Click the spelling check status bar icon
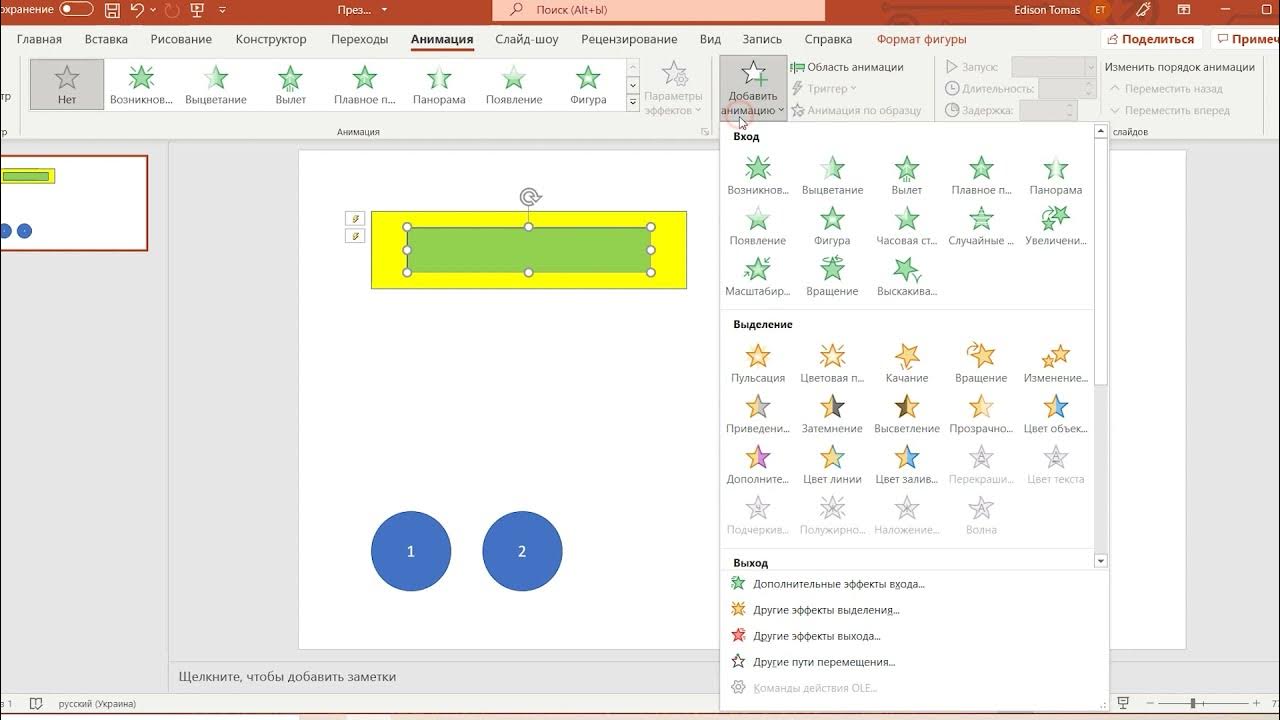This screenshot has width=1280, height=720. 37,704
